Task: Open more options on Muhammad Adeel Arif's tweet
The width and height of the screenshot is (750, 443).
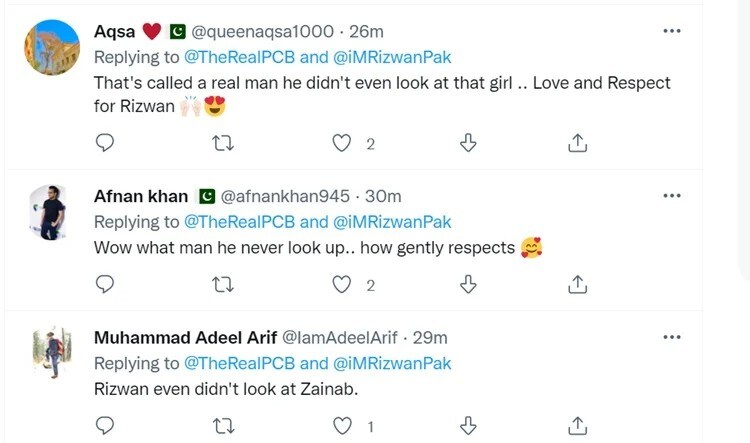Action: tap(672, 337)
